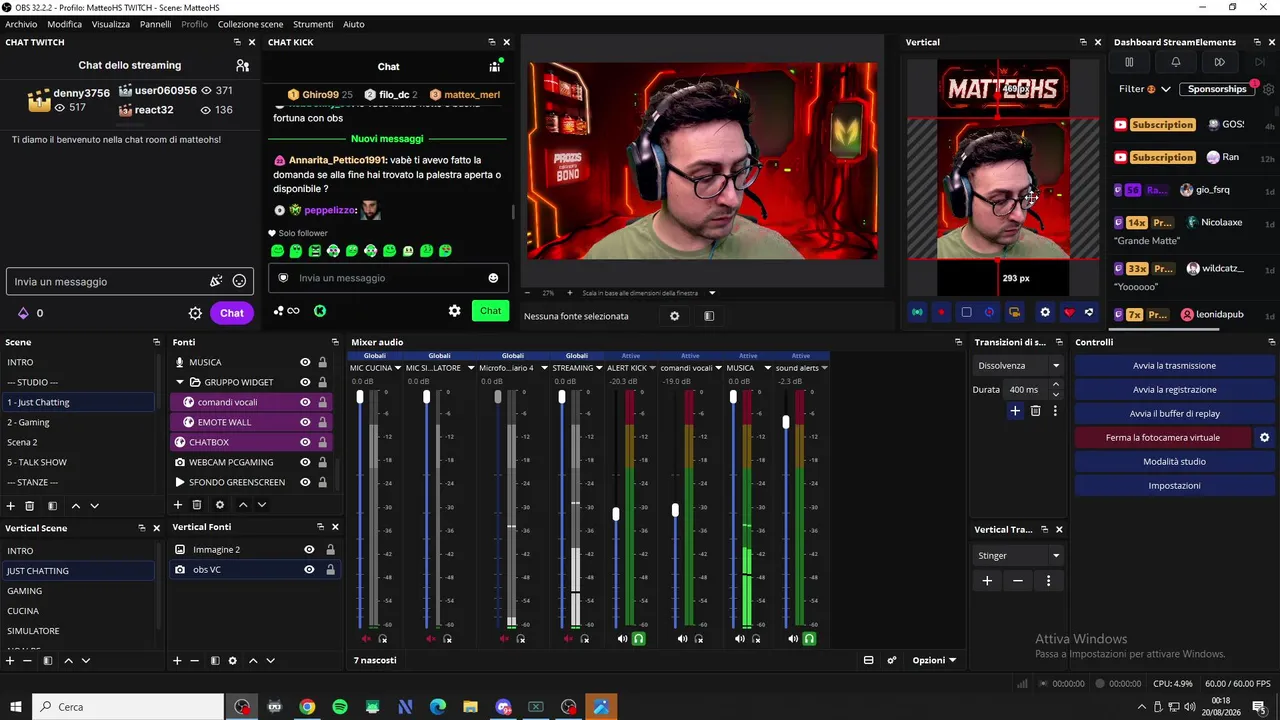Delete the selected scene with trash icon

tap(30, 506)
